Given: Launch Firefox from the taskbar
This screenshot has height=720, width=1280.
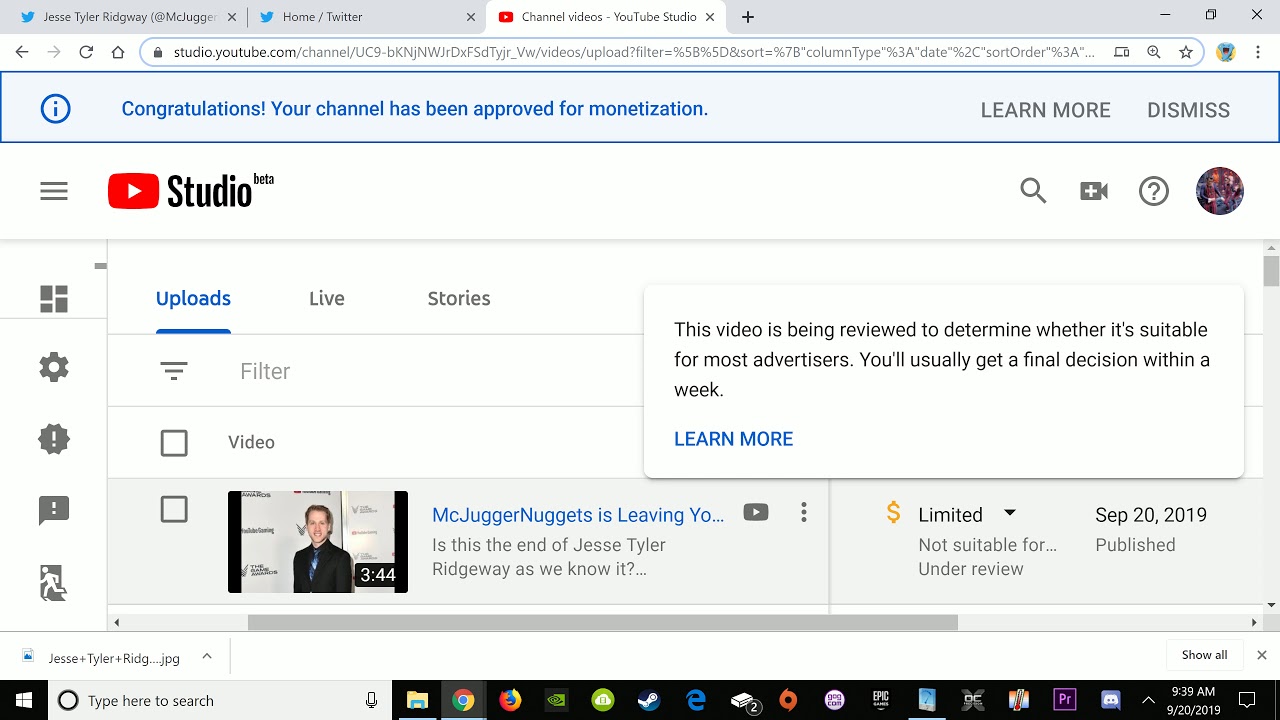Looking at the screenshot, I should point(510,700).
